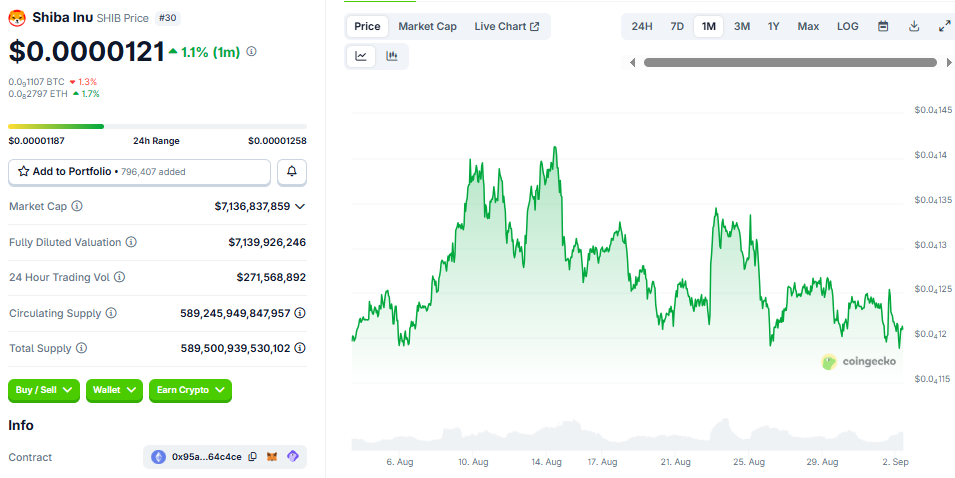Download chart data with download icon

pyautogui.click(x=914, y=26)
